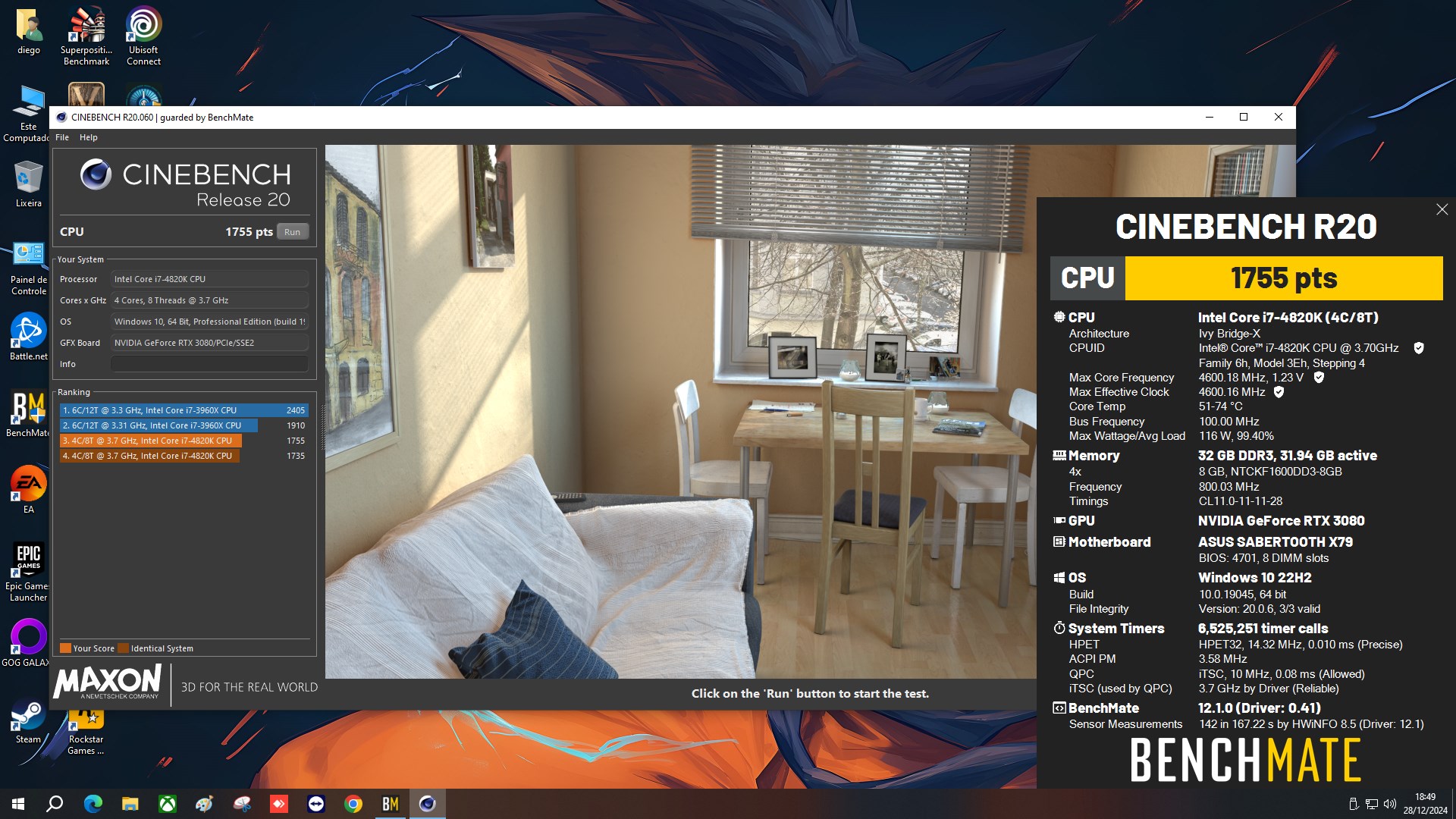Select the Lixeira recycle bin icon

pyautogui.click(x=29, y=184)
